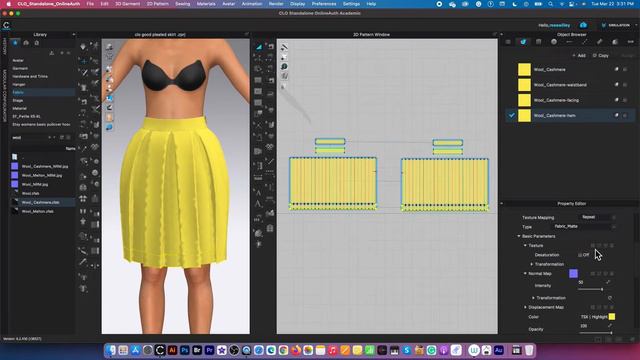
Task: Click the Copy button in Object Browser
Action: pyautogui.click(x=601, y=56)
